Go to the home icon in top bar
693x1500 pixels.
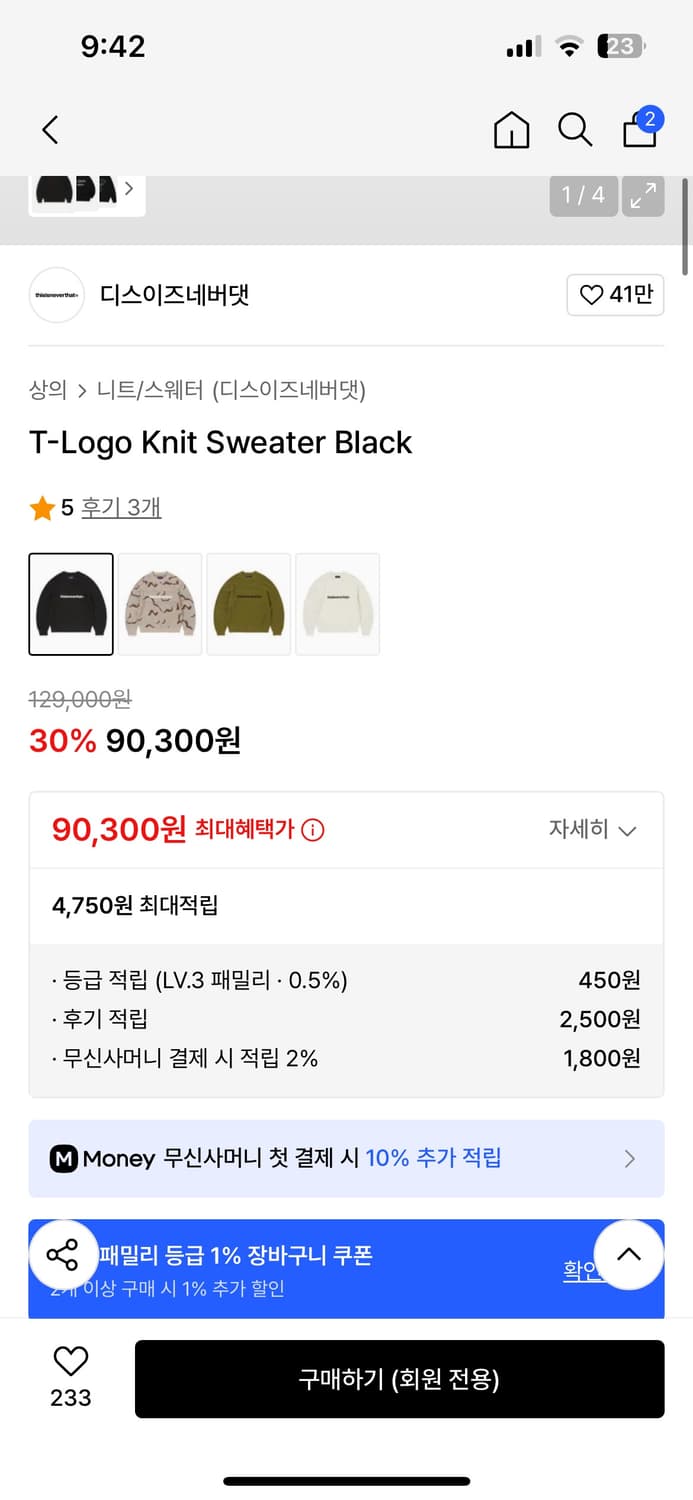511,130
